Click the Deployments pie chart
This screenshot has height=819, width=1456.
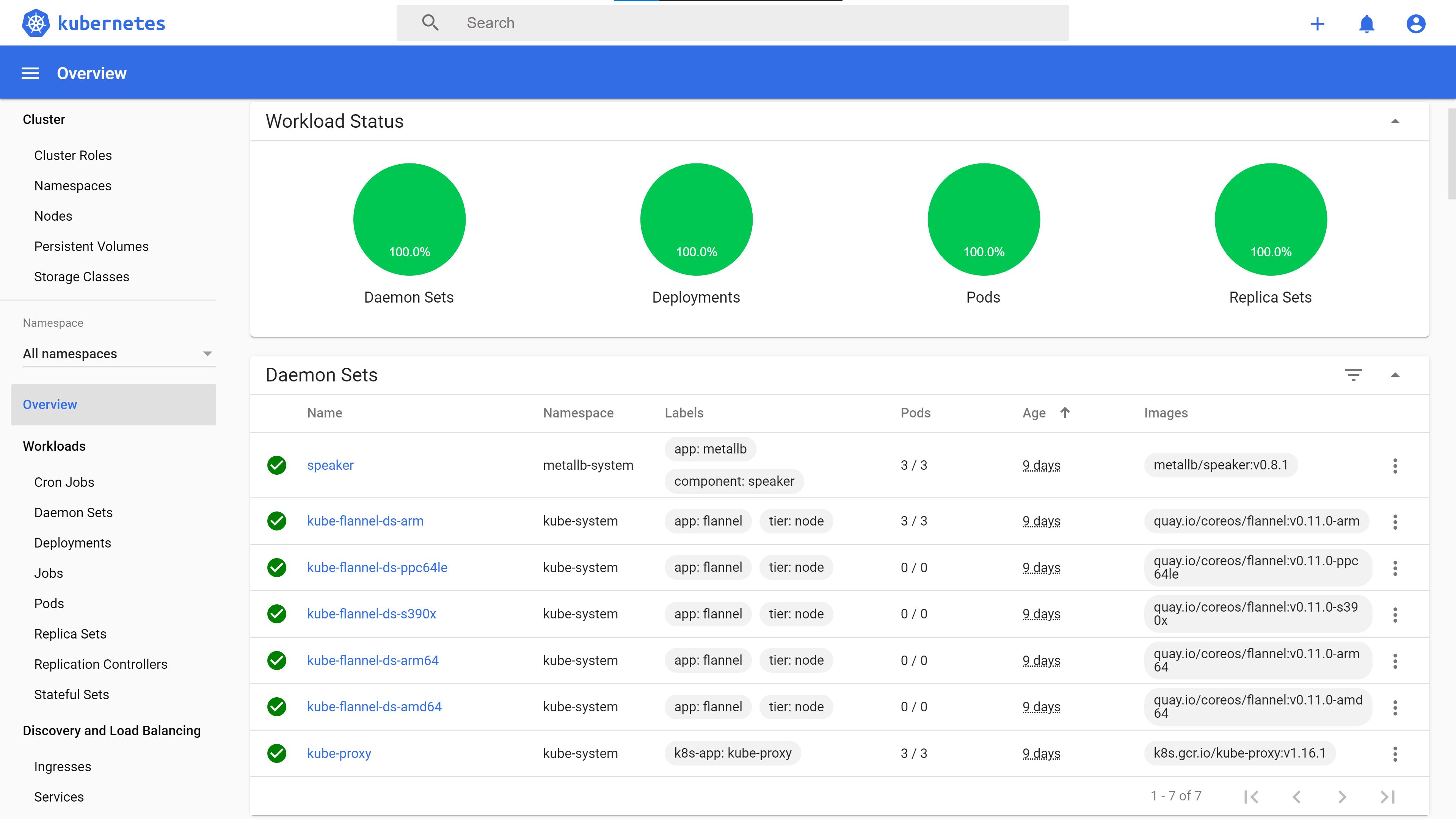click(697, 219)
